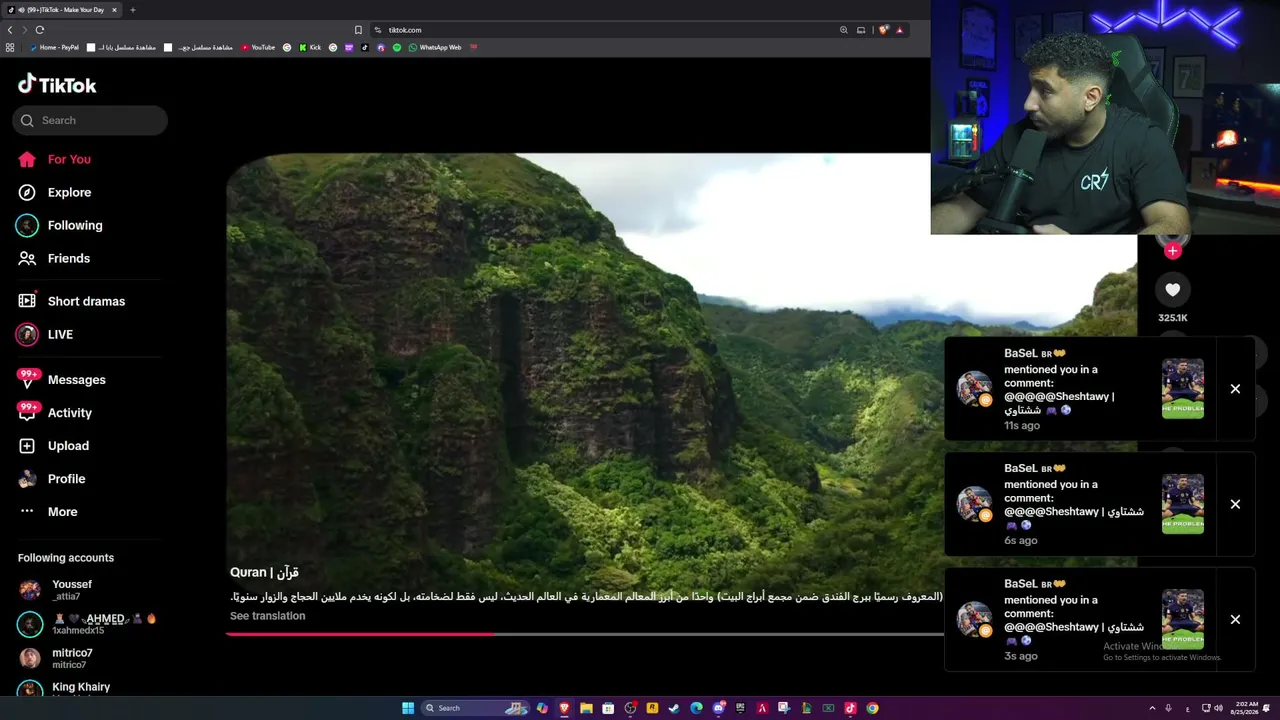
Task: Open the For You feed
Action: coord(55,159)
